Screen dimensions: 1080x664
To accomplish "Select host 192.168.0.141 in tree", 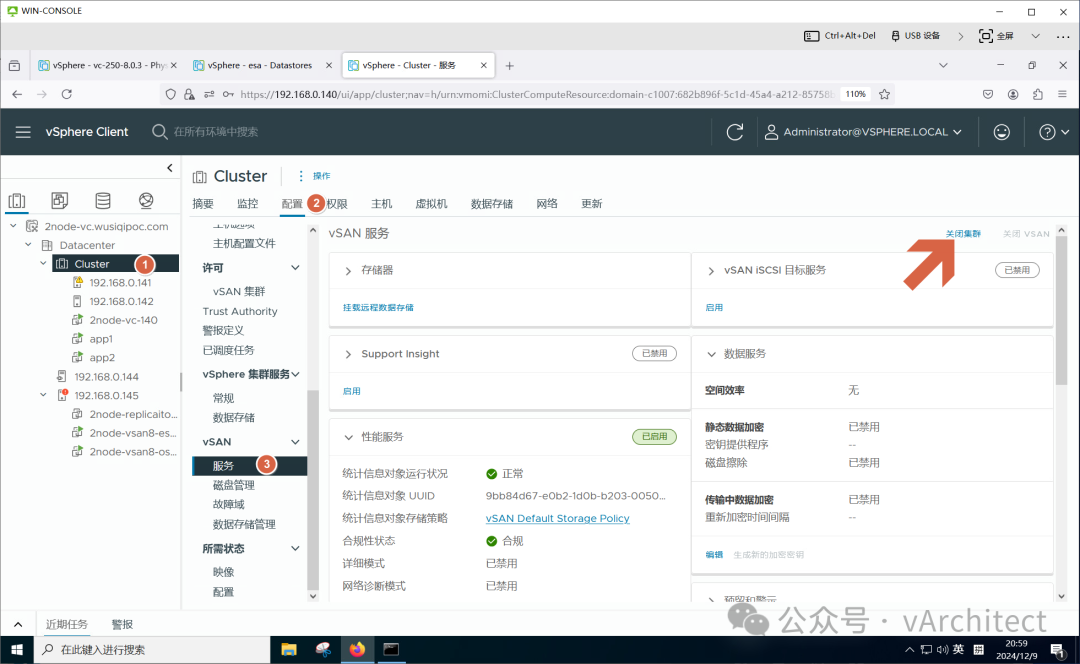I will click(x=121, y=282).
